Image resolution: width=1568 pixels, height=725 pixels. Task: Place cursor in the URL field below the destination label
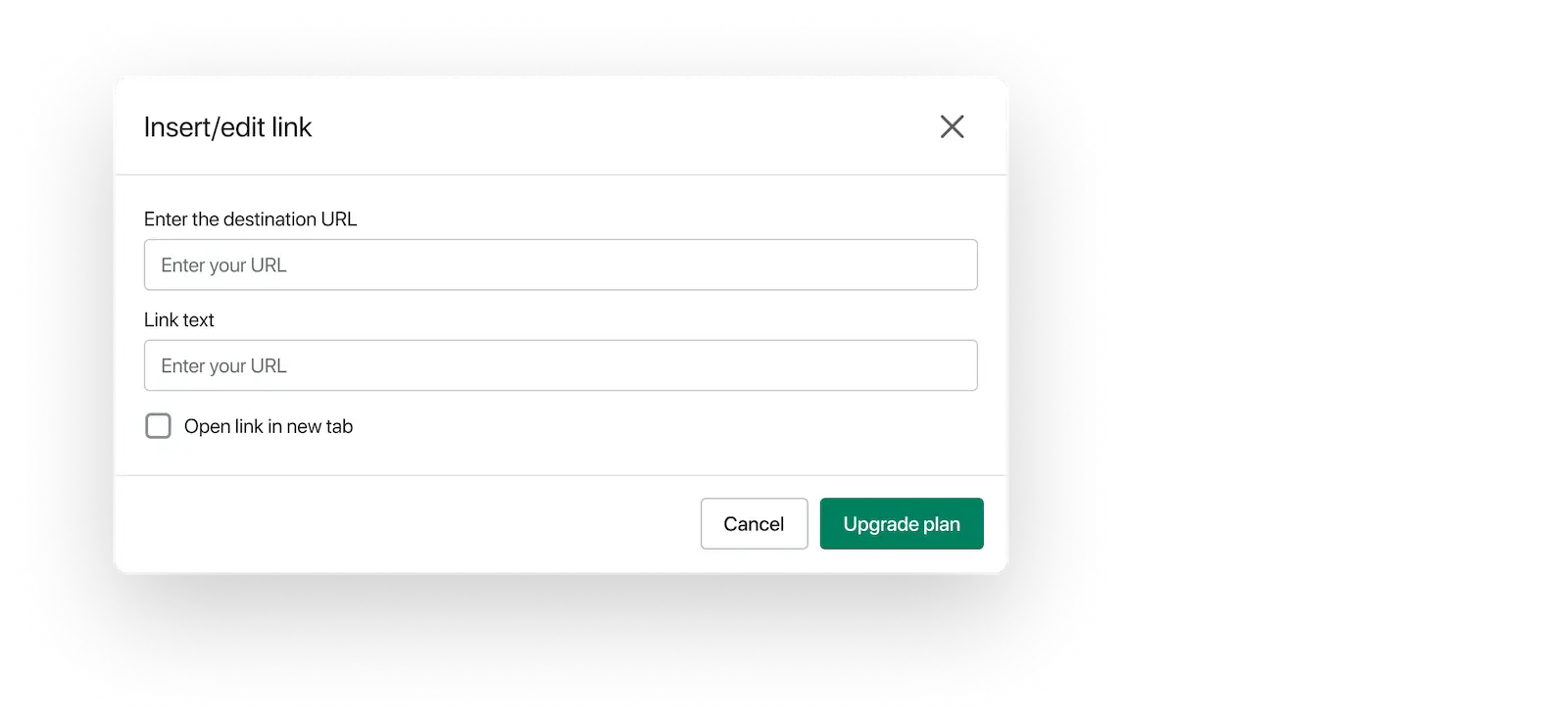[561, 265]
